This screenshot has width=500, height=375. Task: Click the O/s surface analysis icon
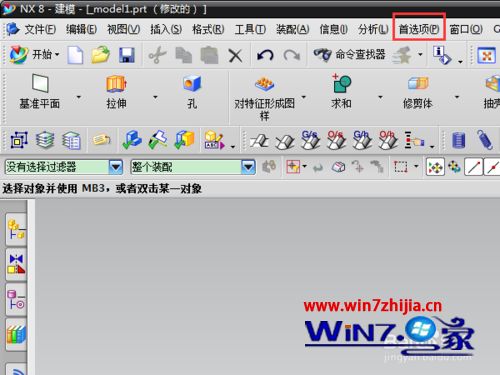[336, 139]
